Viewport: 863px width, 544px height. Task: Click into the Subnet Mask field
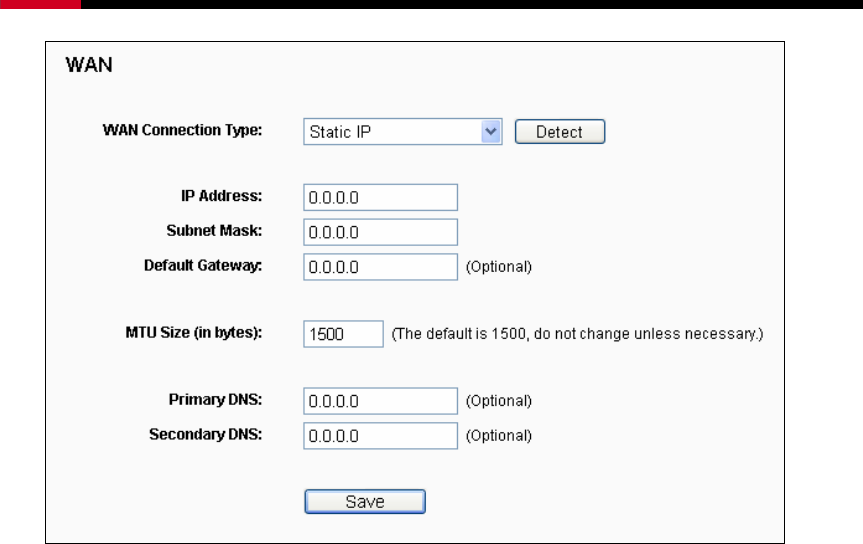pos(380,232)
